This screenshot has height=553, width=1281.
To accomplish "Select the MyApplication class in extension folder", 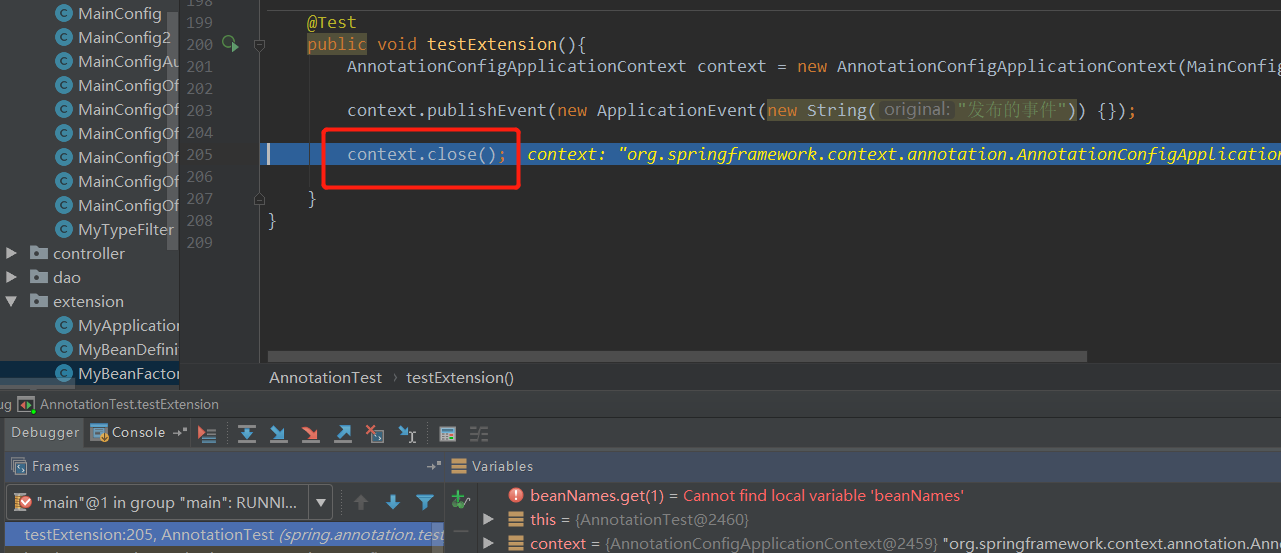I will point(128,325).
